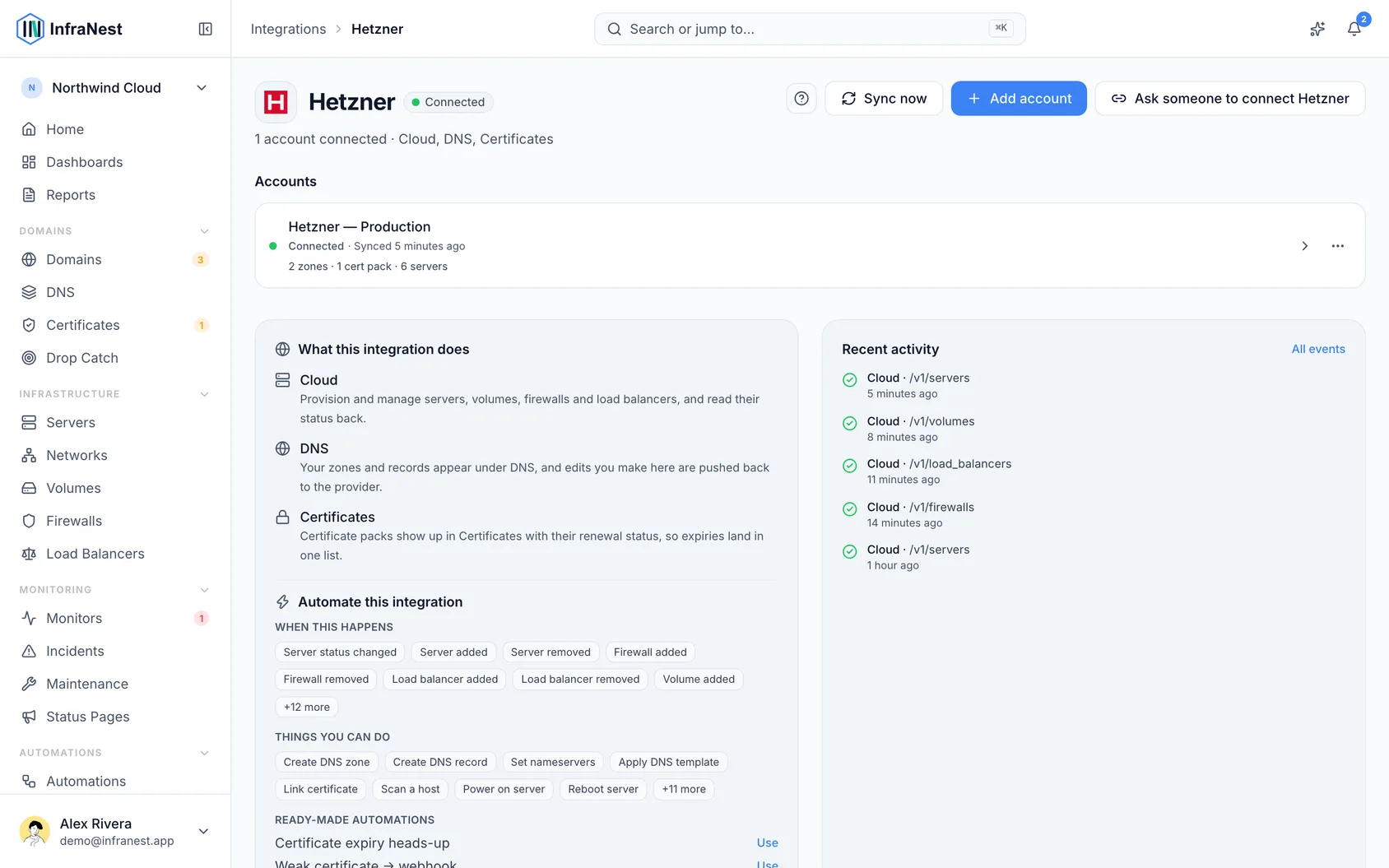Image resolution: width=1389 pixels, height=868 pixels.
Task: Open the Alex Rivera user menu
Action: pyautogui.click(x=115, y=831)
